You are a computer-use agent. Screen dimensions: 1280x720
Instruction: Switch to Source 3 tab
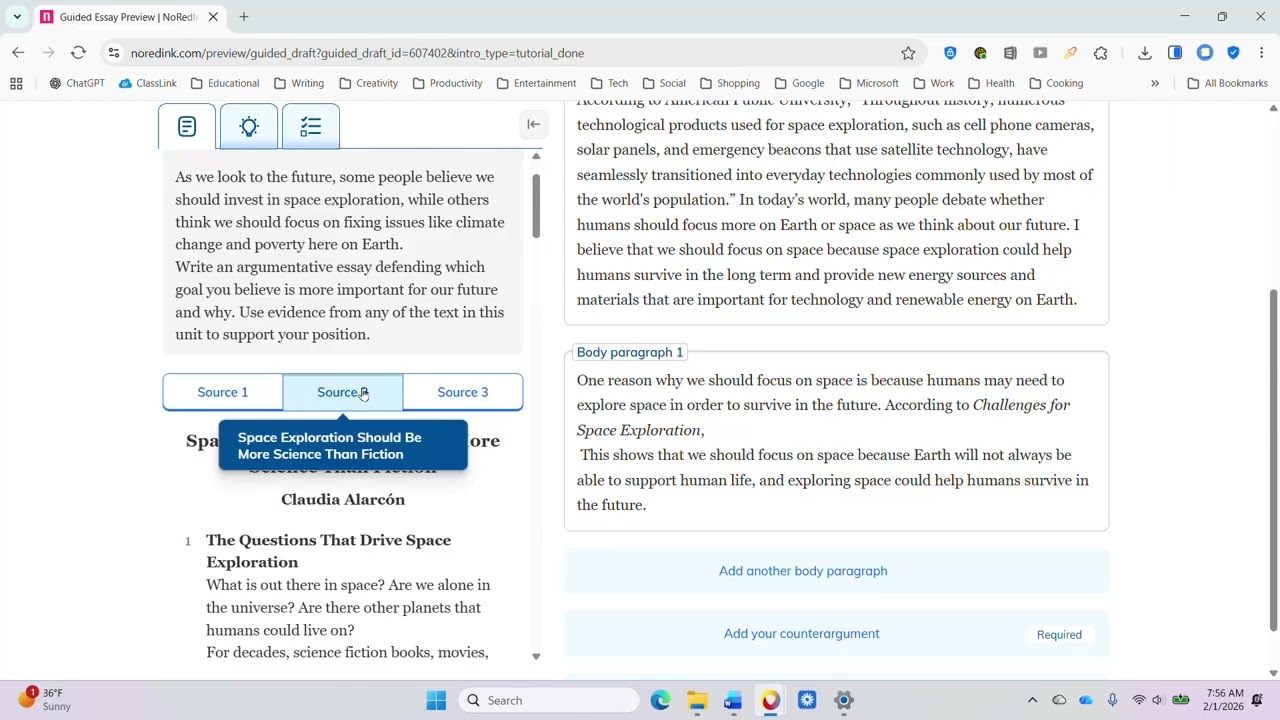463,392
